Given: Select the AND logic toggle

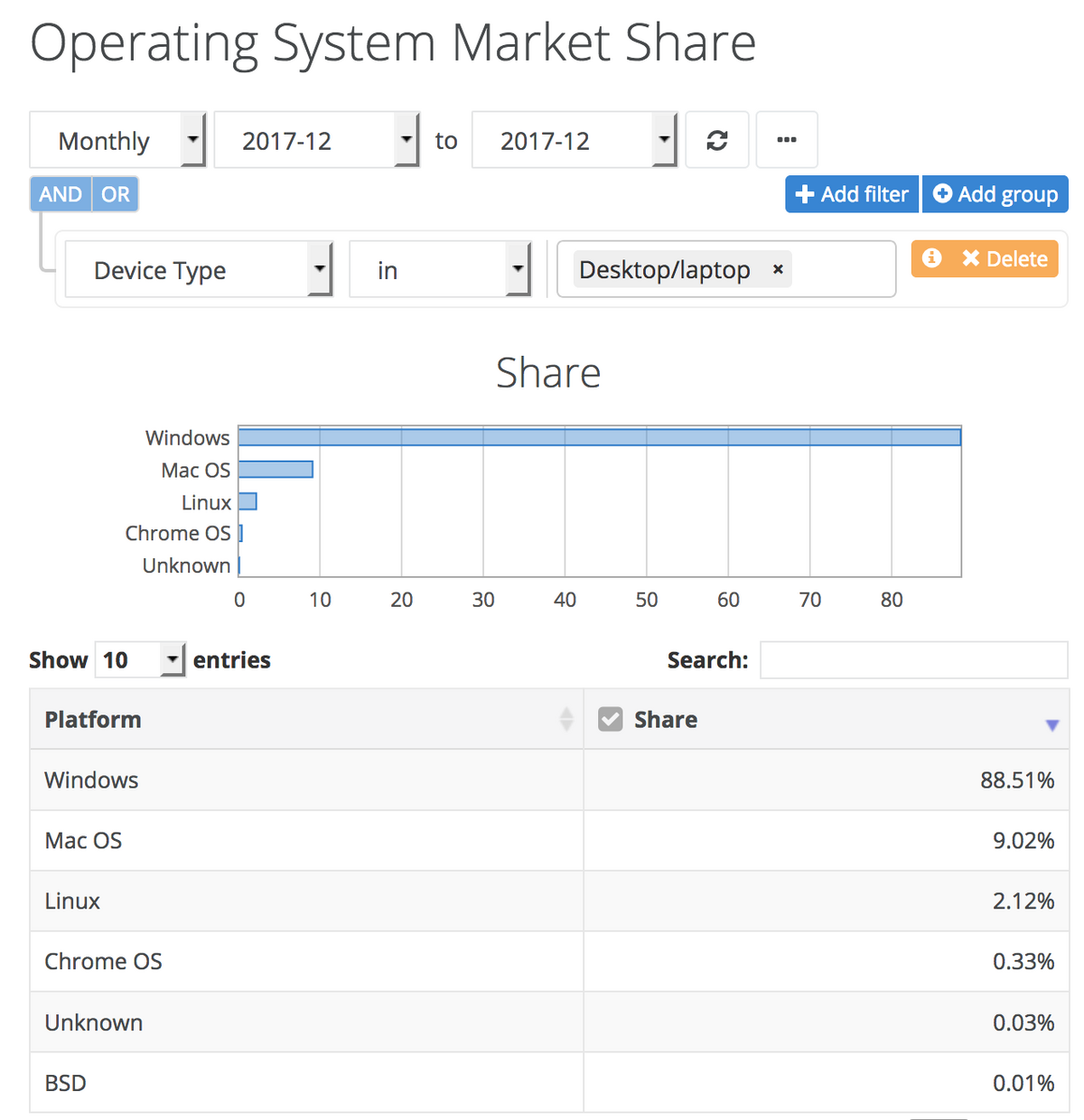Looking at the screenshot, I should click(x=61, y=194).
